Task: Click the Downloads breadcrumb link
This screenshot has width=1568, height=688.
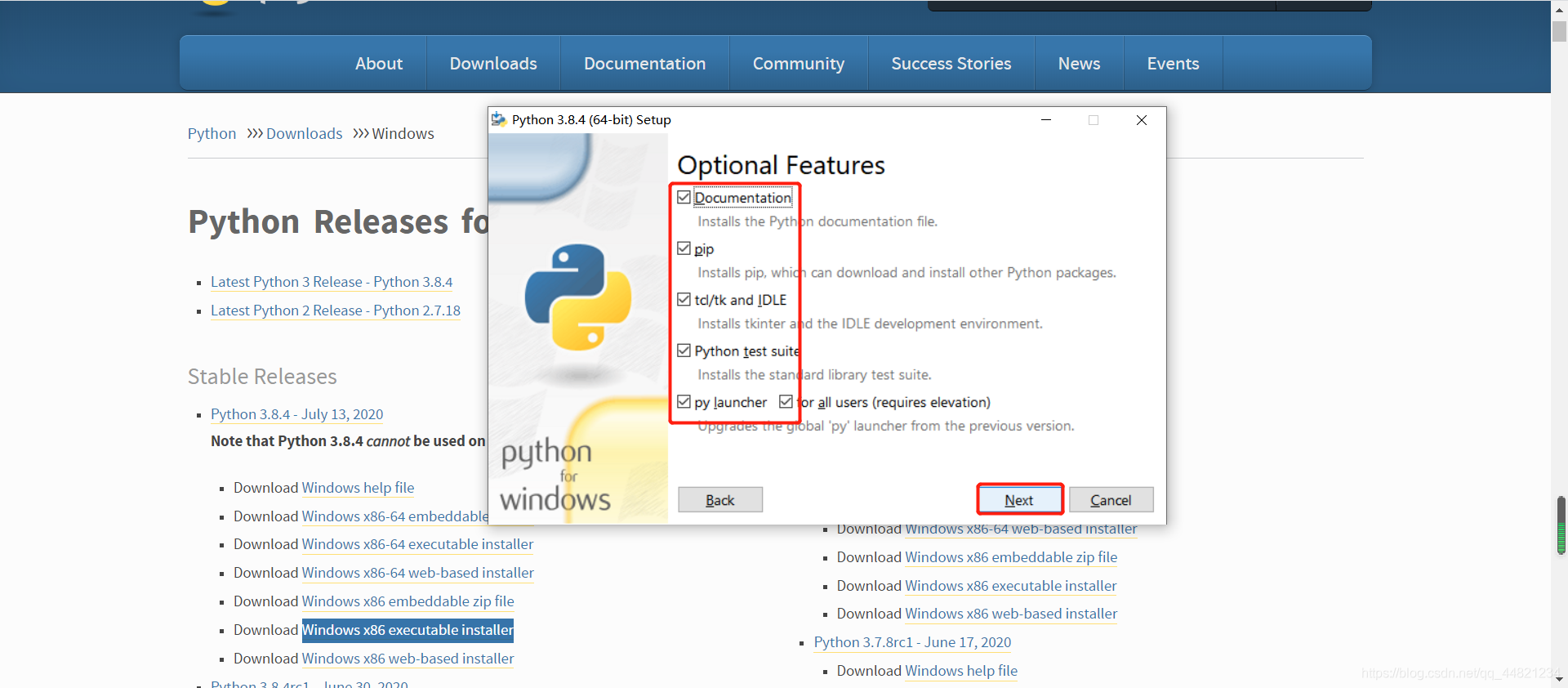Action: click(x=304, y=133)
